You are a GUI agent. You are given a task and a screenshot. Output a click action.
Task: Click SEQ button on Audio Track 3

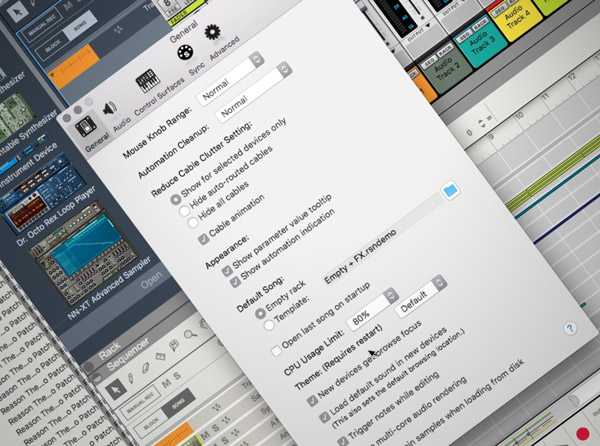(x=465, y=37)
